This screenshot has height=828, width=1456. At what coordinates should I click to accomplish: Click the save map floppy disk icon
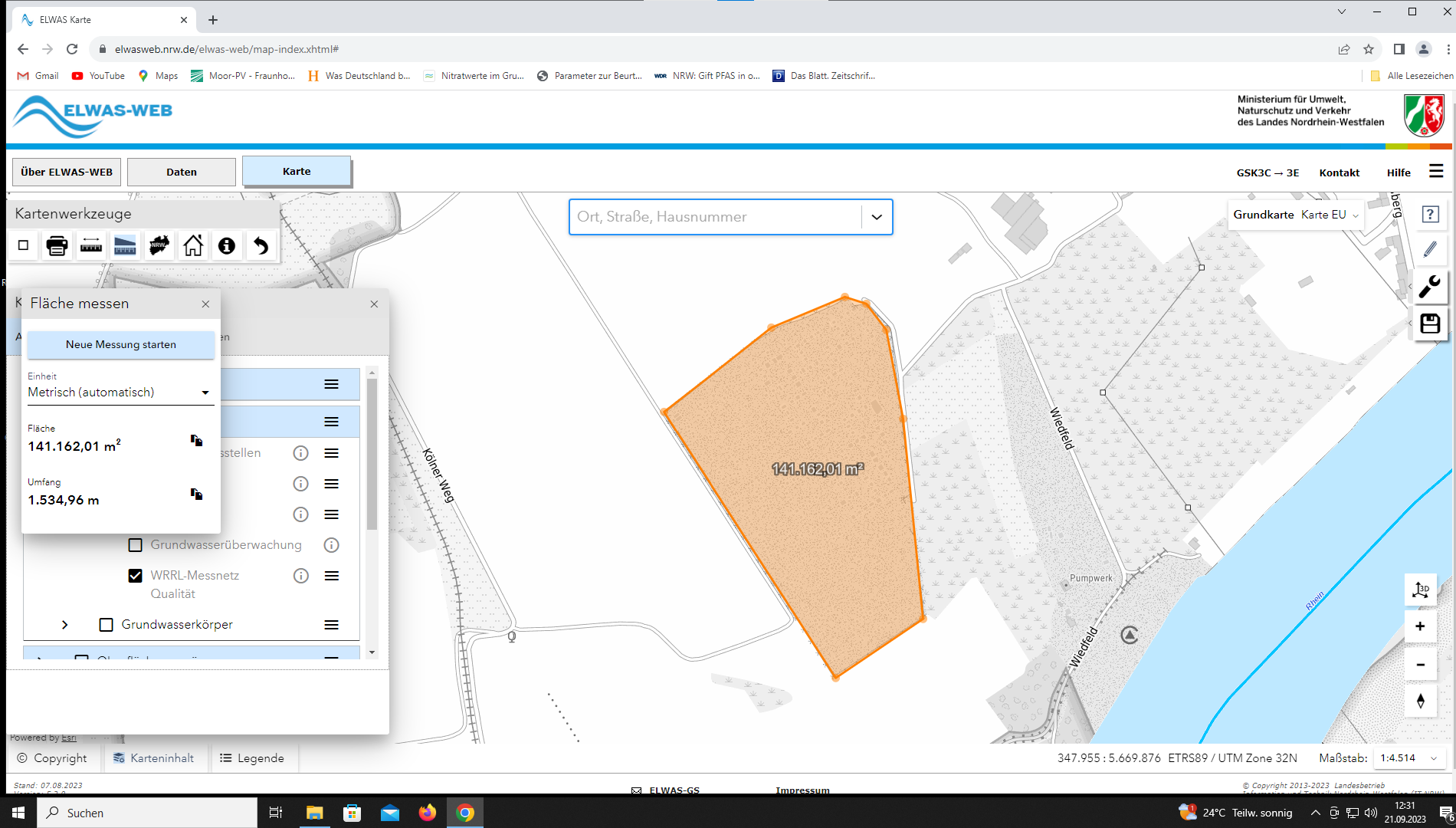pyautogui.click(x=1429, y=324)
